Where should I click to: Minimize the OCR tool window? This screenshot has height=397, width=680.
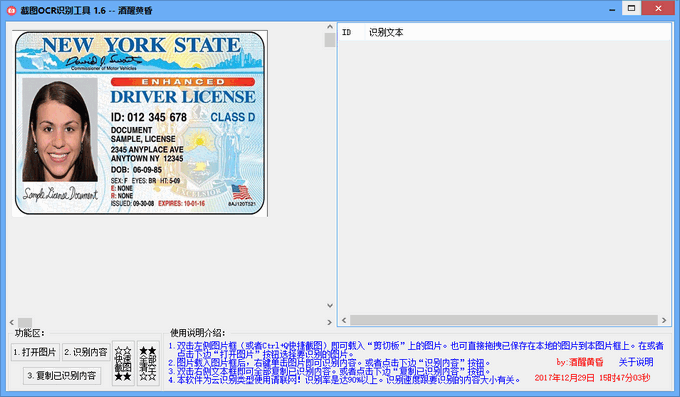[x=612, y=9]
